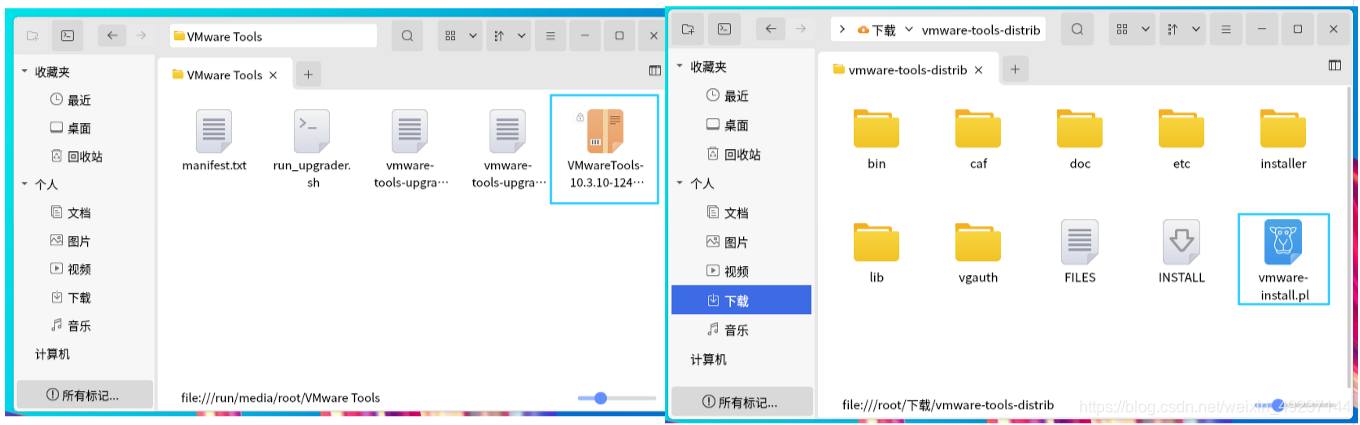
Task: Select the caf folder
Action: point(978,139)
